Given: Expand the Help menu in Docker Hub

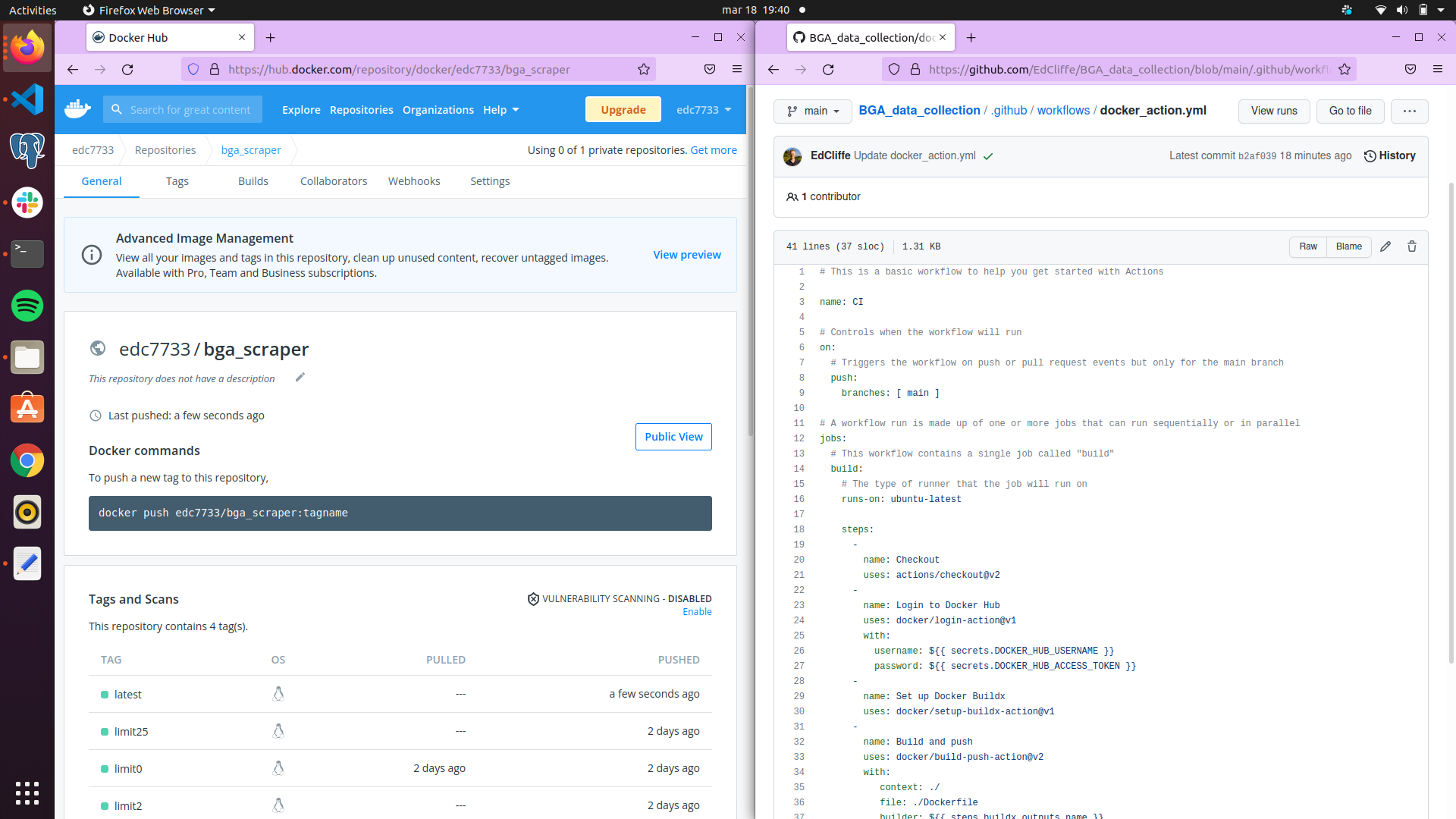Looking at the screenshot, I should 500,109.
